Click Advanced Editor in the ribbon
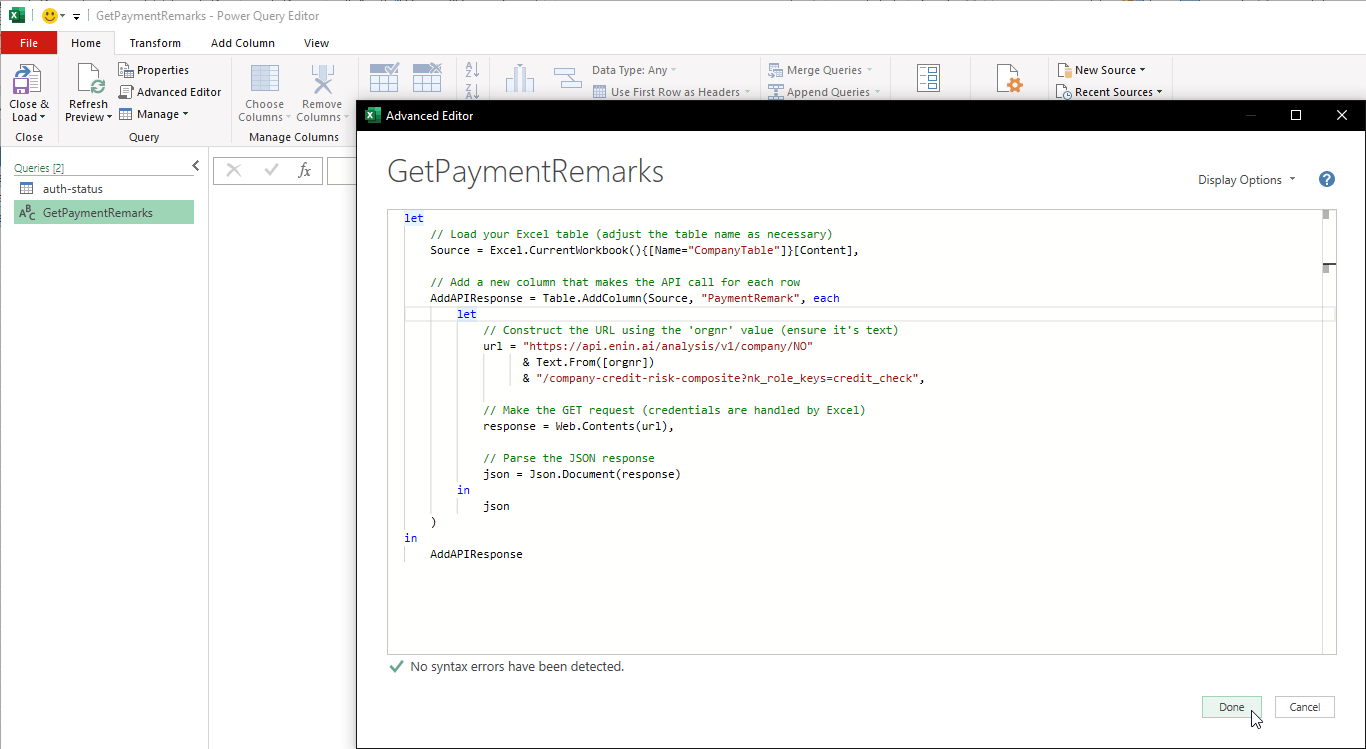 pyautogui.click(x=170, y=92)
